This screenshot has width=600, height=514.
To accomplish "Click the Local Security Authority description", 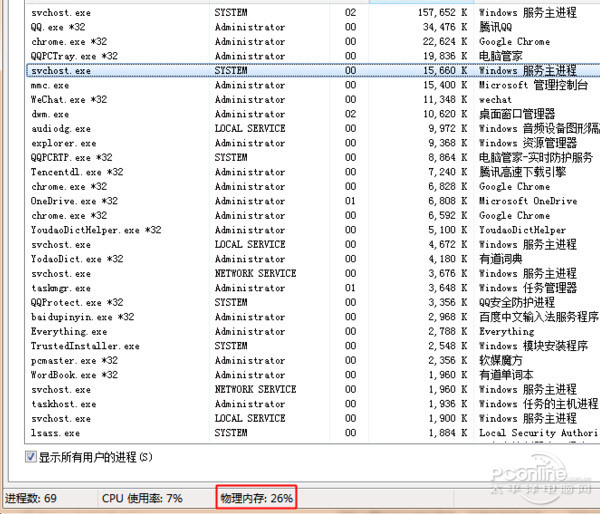I will click(539, 433).
